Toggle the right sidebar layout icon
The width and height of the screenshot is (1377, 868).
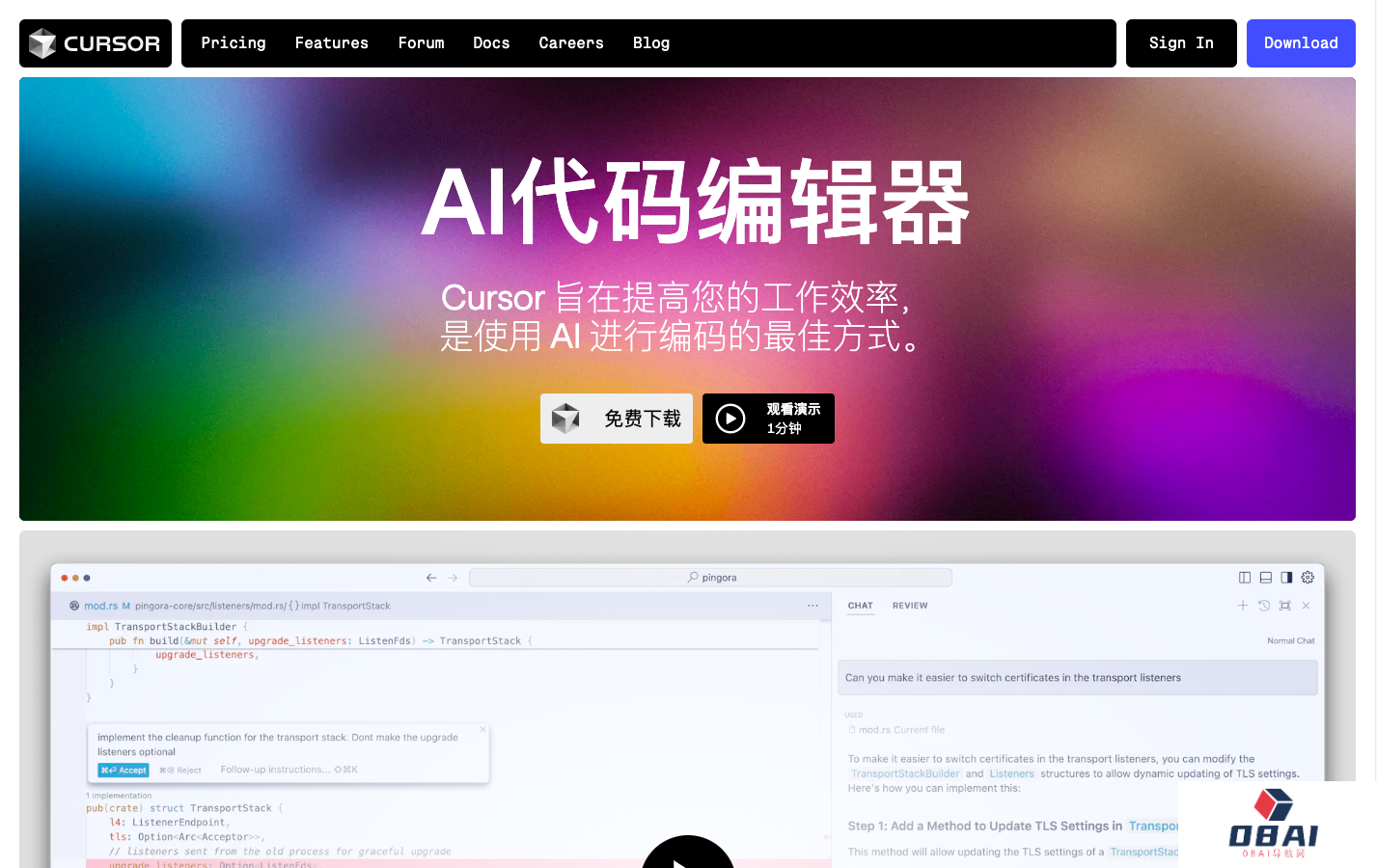point(1286,578)
